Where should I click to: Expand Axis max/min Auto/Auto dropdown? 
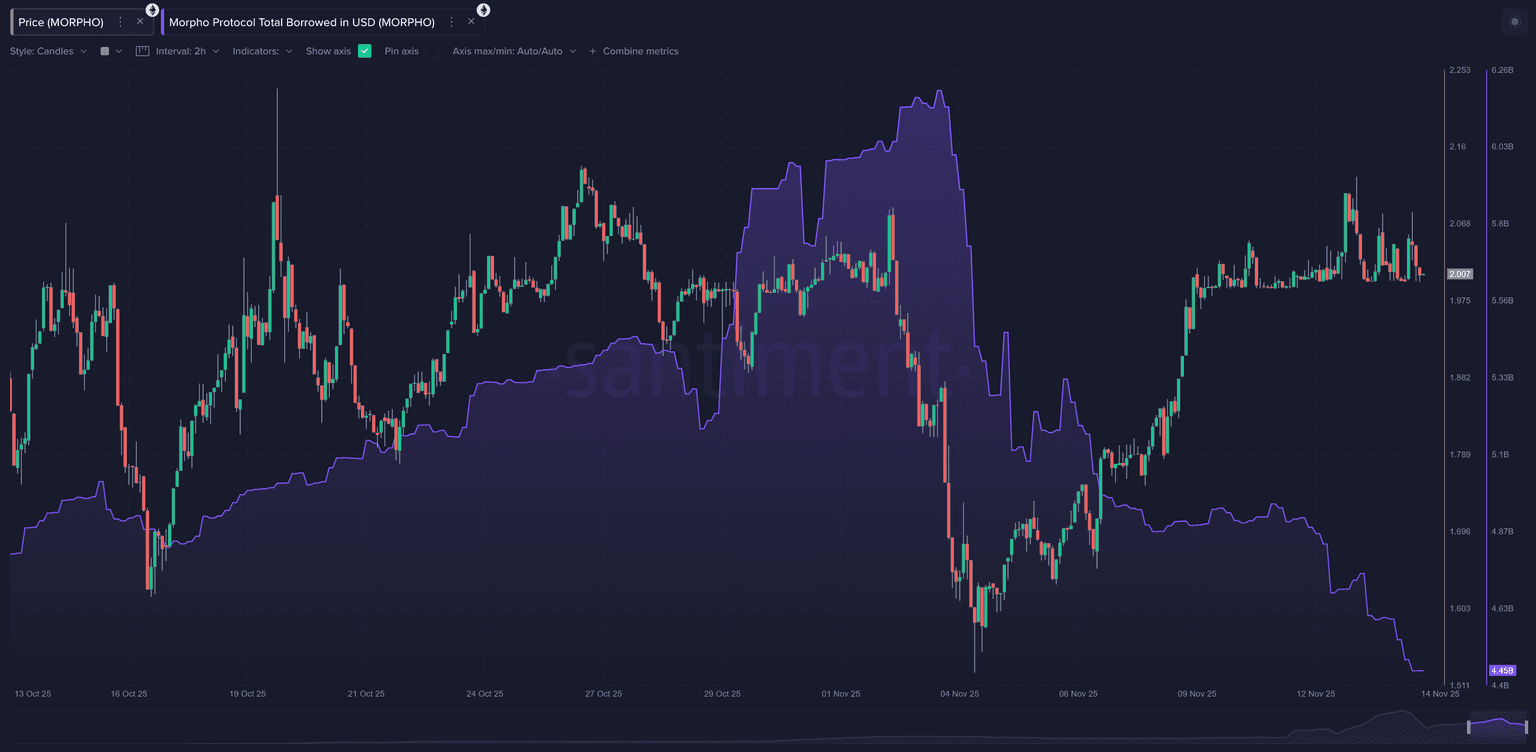point(514,51)
